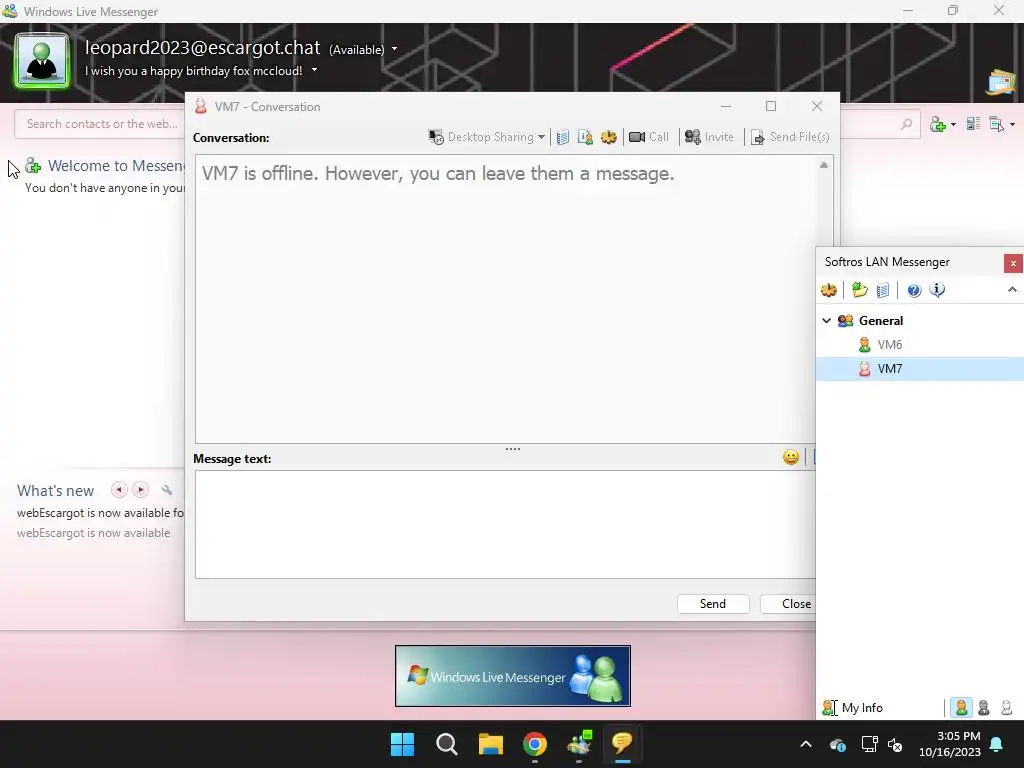Open message history notebook icon in conversation toolbar

pos(562,137)
